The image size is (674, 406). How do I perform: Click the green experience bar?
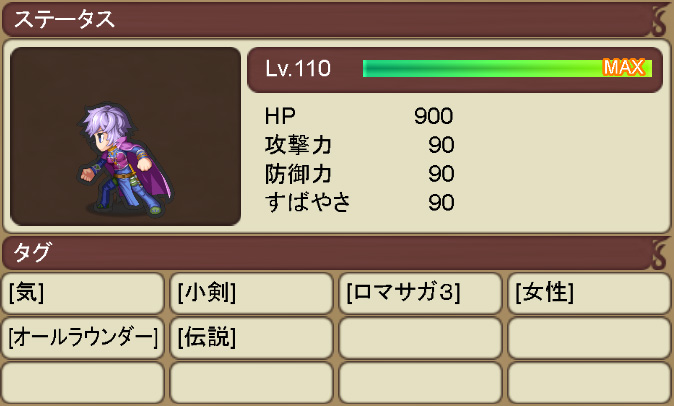click(507, 68)
